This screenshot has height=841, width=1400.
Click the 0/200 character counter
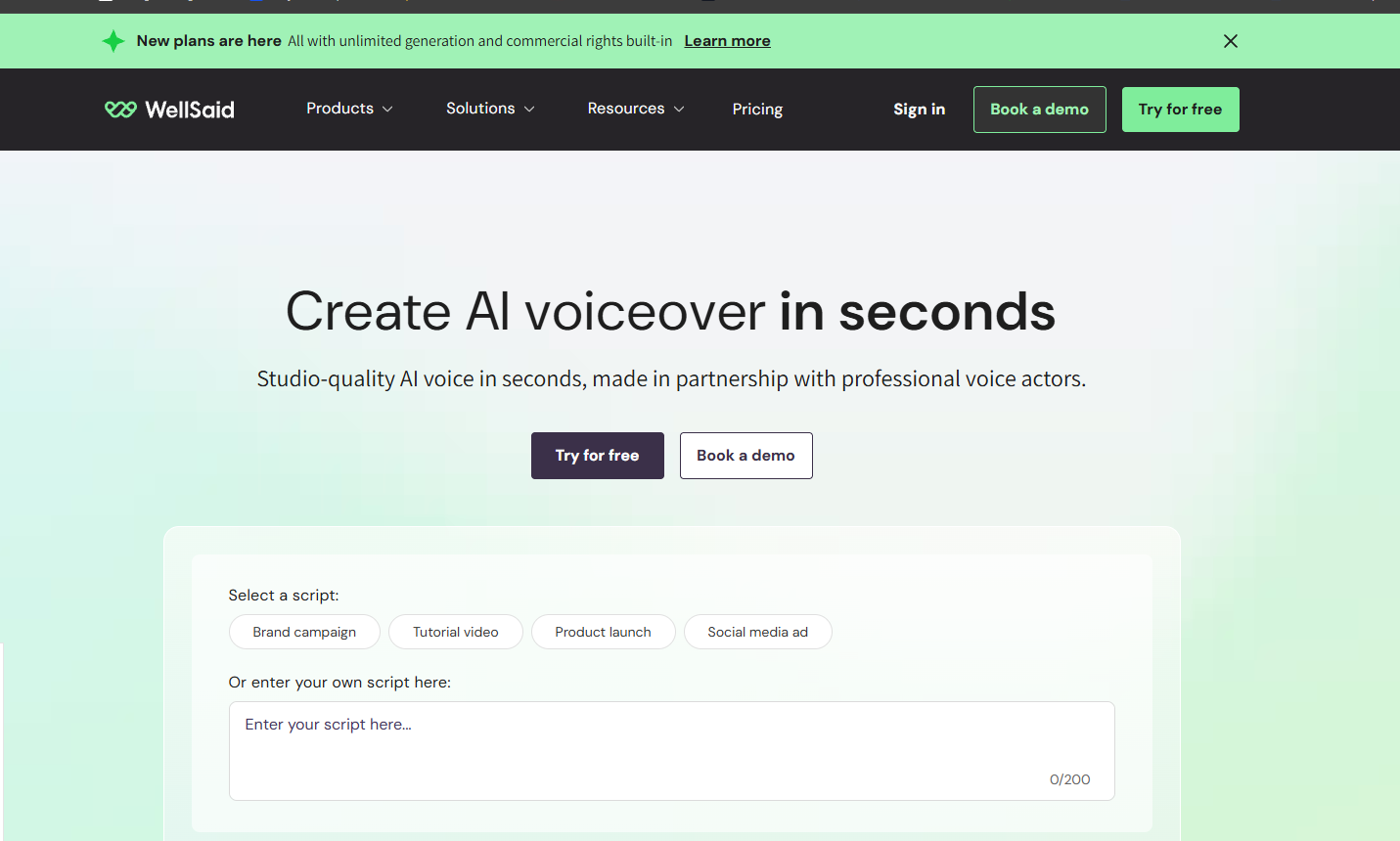coord(1069,779)
